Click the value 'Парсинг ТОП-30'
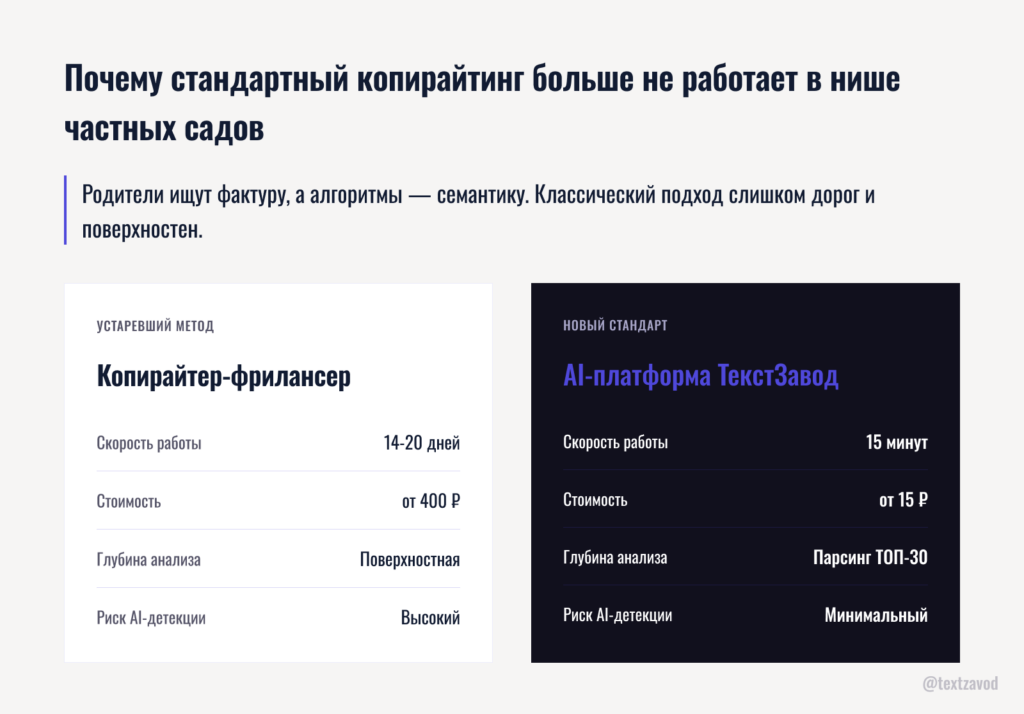Viewport: 1024px width, 714px height. tap(871, 557)
